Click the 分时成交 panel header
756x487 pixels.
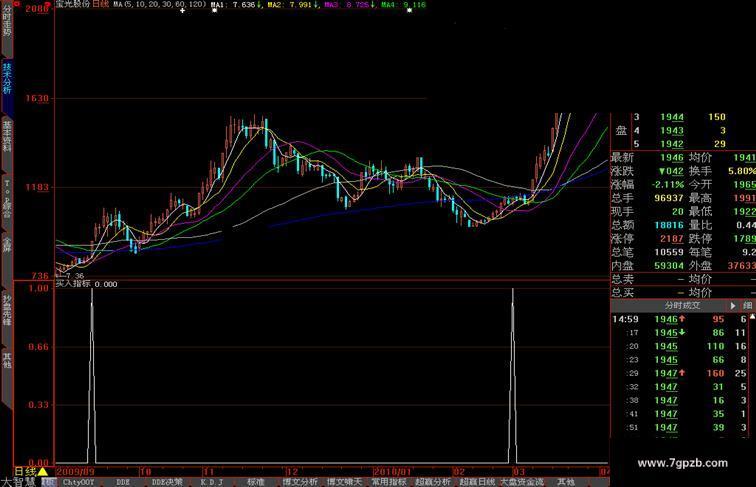[x=682, y=306]
